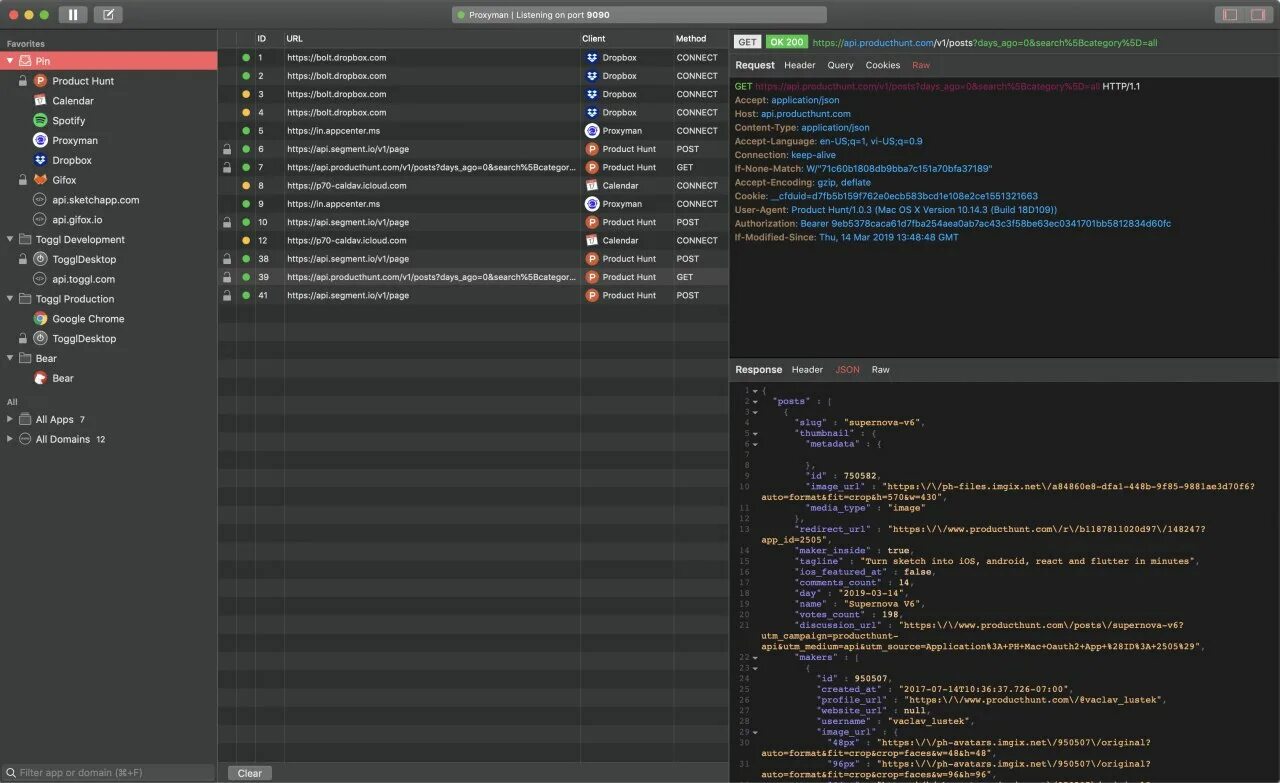The width and height of the screenshot is (1280, 783).
Task: Click the GET method badge
Action: coord(747,42)
